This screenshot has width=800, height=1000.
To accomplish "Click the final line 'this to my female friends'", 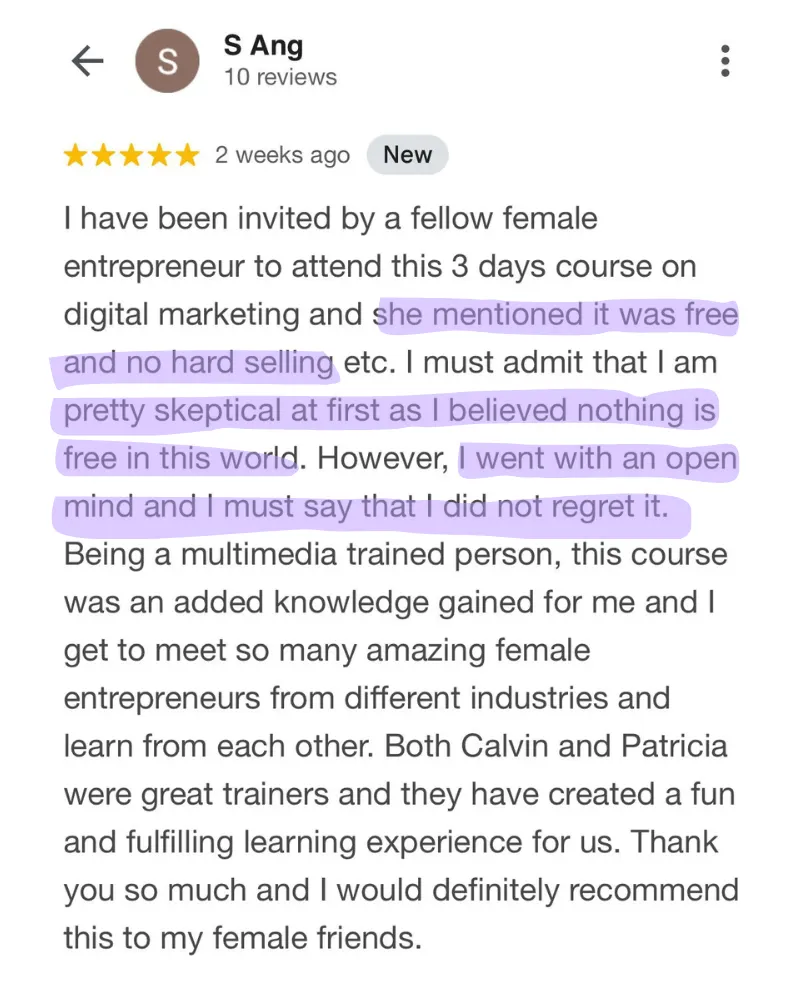I will [x=242, y=938].
